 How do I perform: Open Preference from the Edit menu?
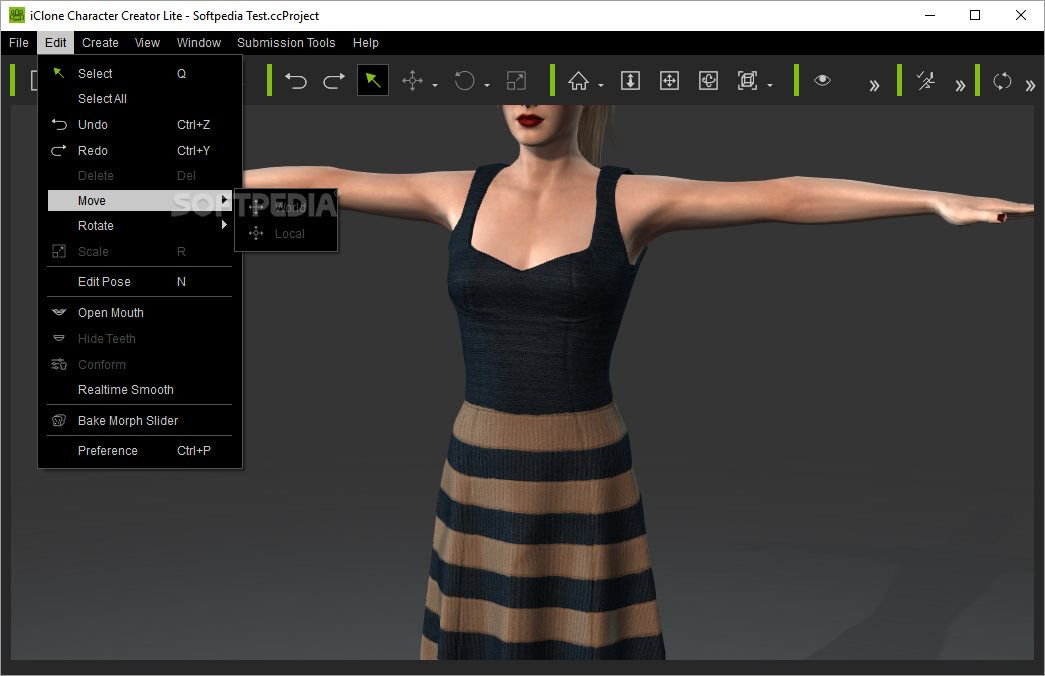[x=140, y=451]
